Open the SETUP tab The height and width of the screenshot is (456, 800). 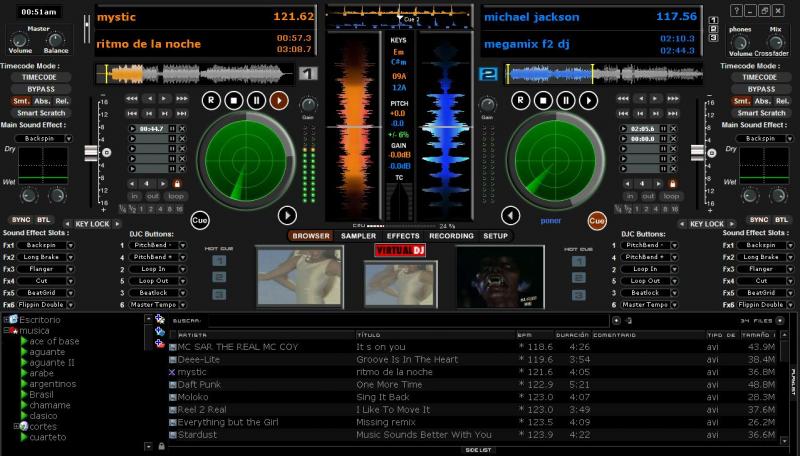(495, 236)
